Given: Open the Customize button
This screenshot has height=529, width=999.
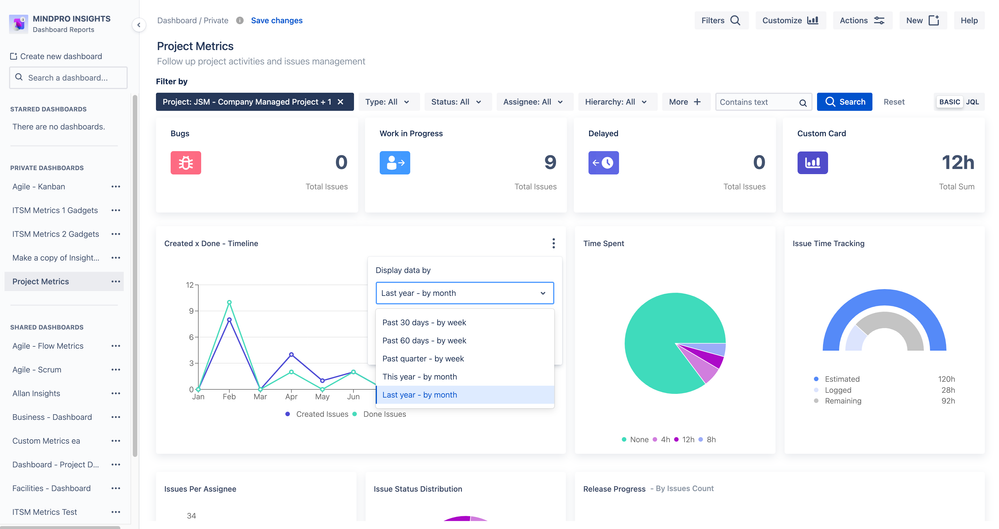Looking at the screenshot, I should pos(790,20).
